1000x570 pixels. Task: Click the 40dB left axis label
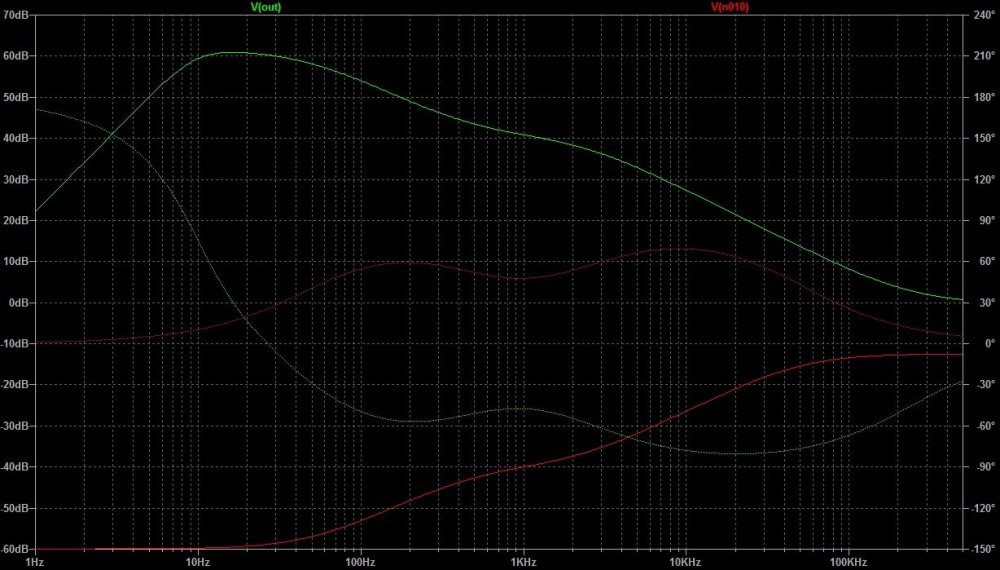point(14,139)
